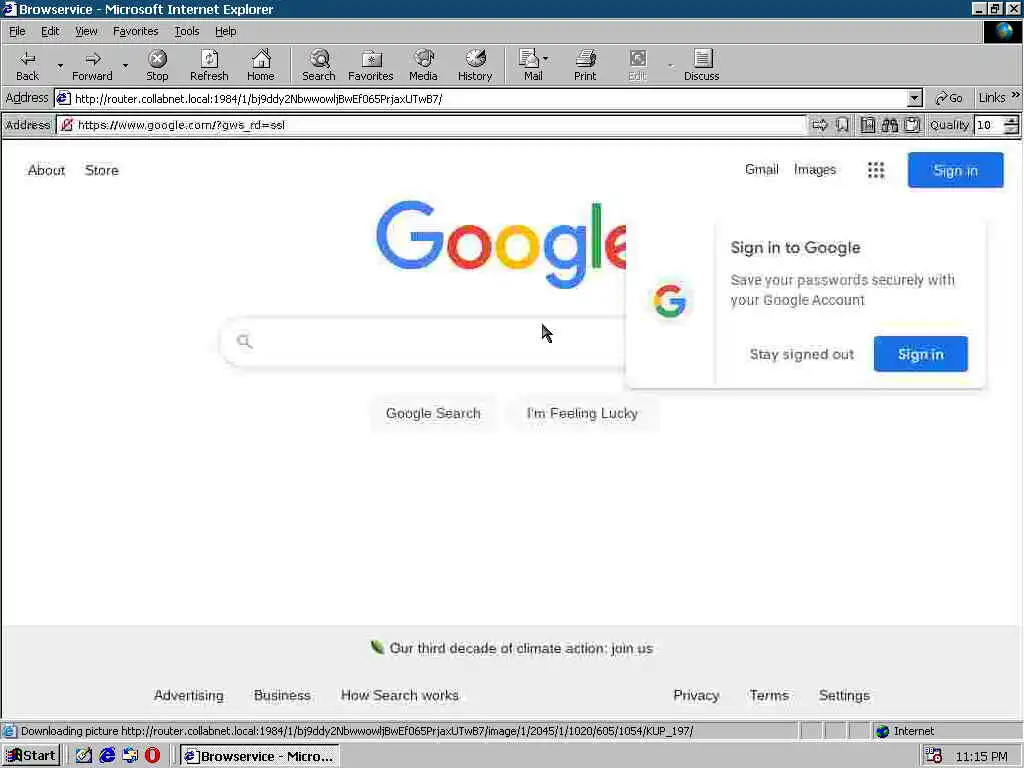This screenshot has height=768, width=1024.
Task: Open the Search toolbar pane
Action: click(x=319, y=65)
